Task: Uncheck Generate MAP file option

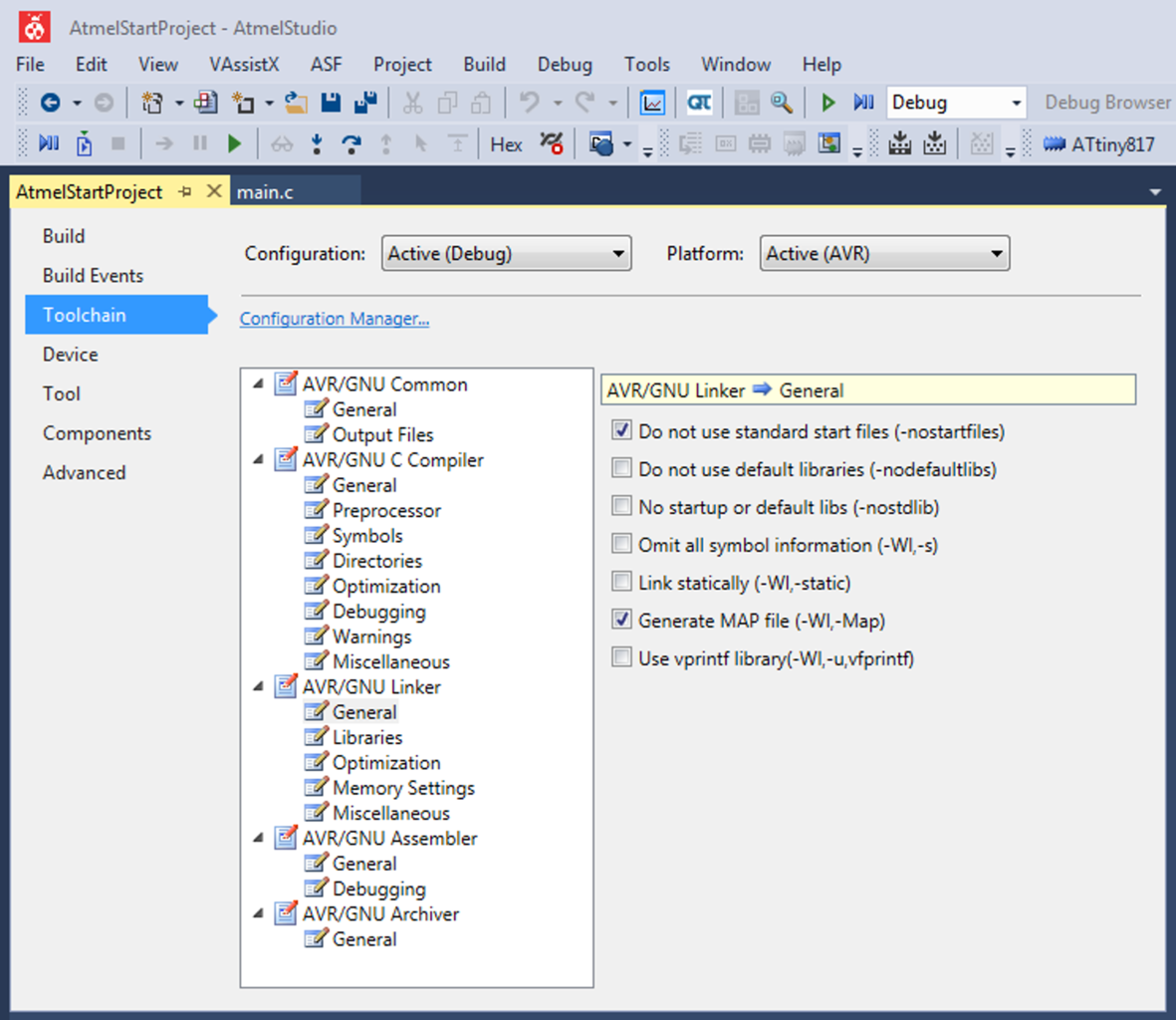Action: tap(621, 619)
